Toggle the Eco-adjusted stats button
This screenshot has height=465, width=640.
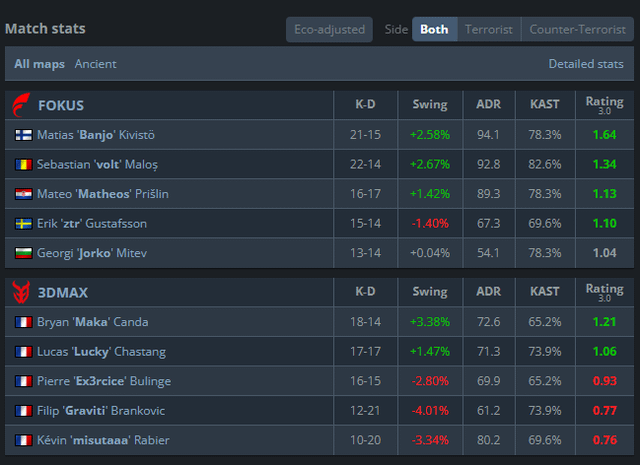(329, 30)
